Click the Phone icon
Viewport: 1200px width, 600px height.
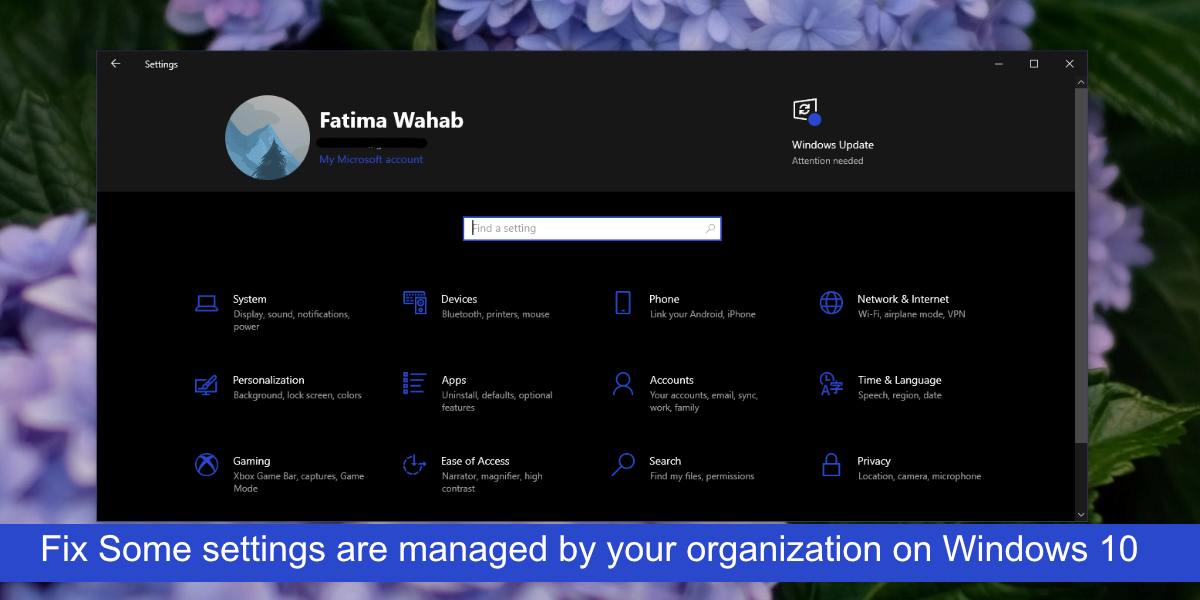point(623,303)
